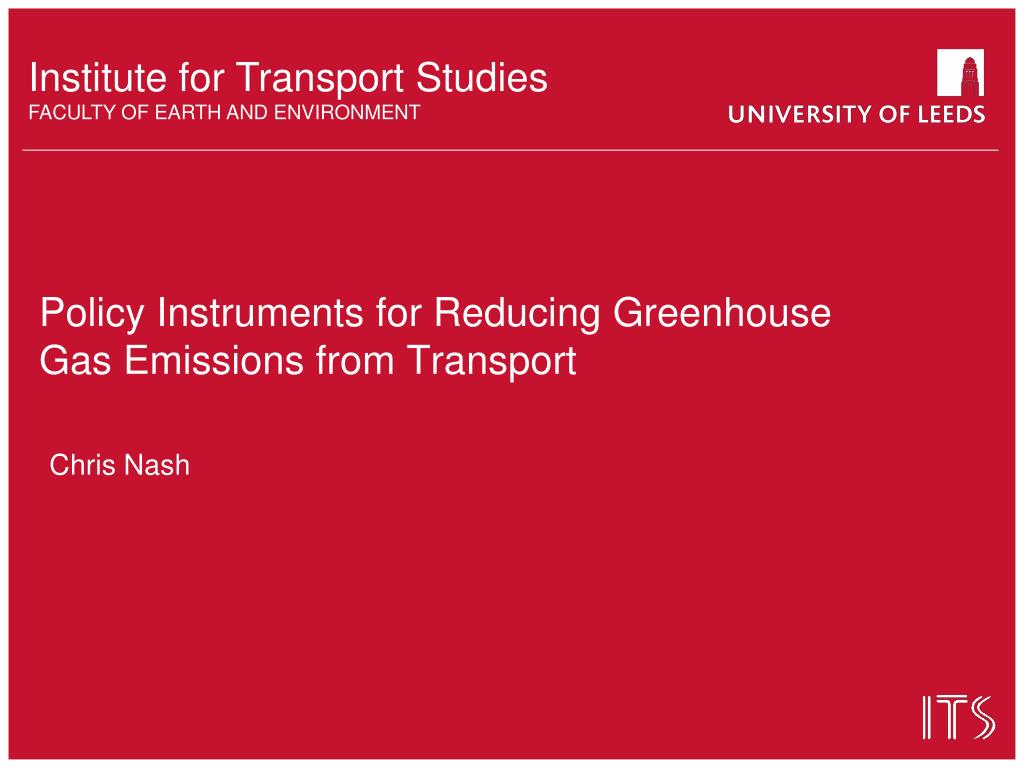The width and height of the screenshot is (1024, 768).
Task: Click the ITS logo in the corner
Action: [959, 718]
